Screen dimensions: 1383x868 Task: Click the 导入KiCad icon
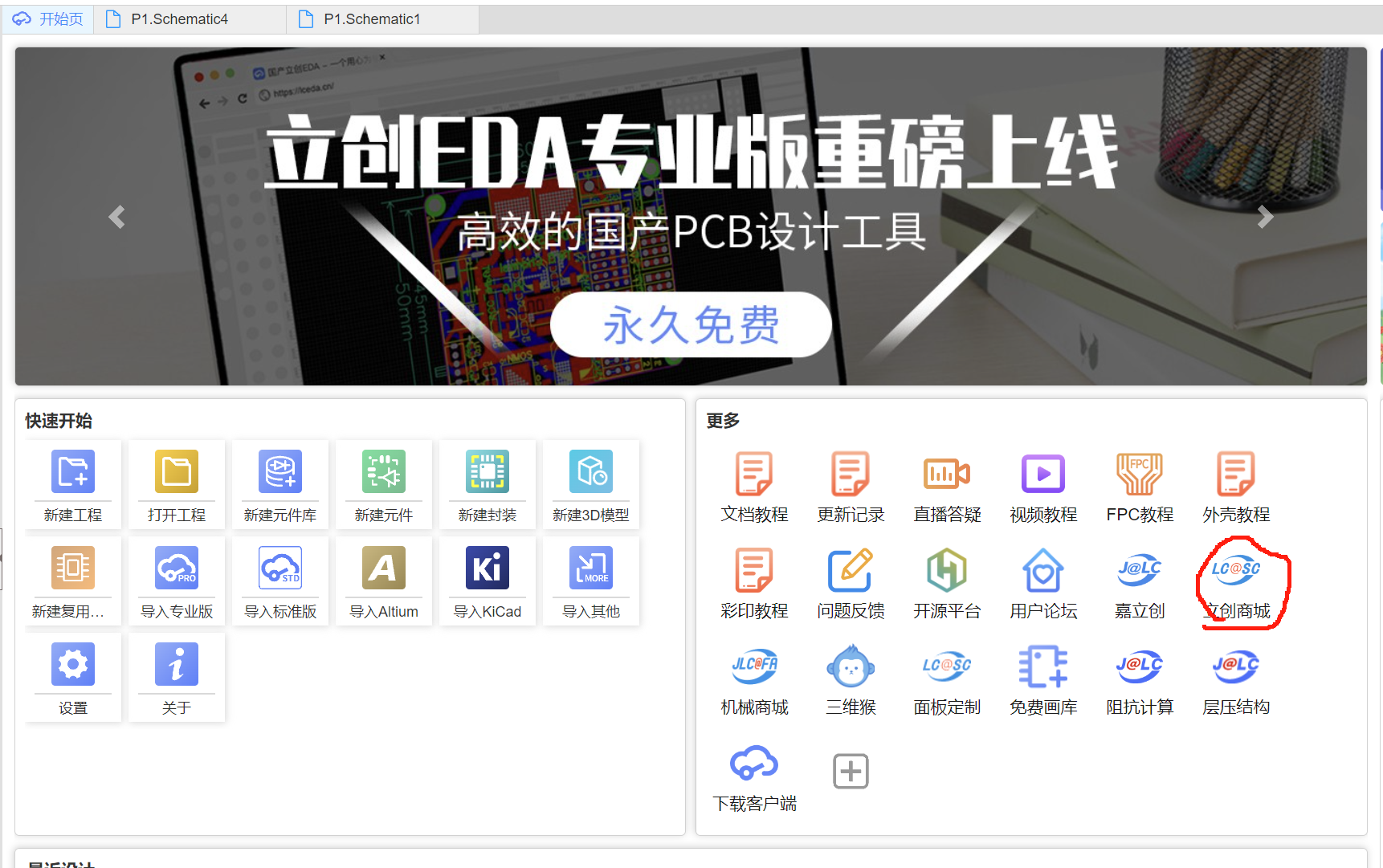click(488, 568)
